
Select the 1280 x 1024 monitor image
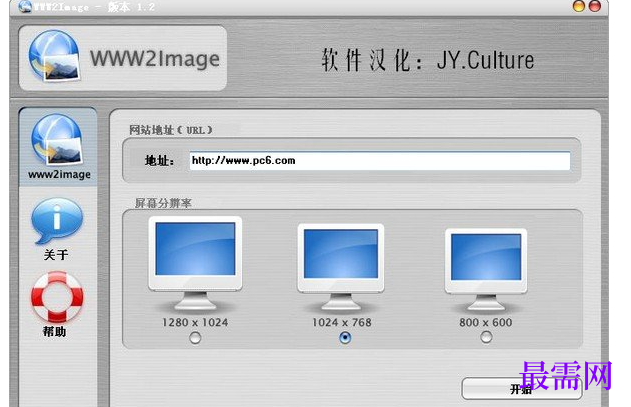(x=195, y=263)
